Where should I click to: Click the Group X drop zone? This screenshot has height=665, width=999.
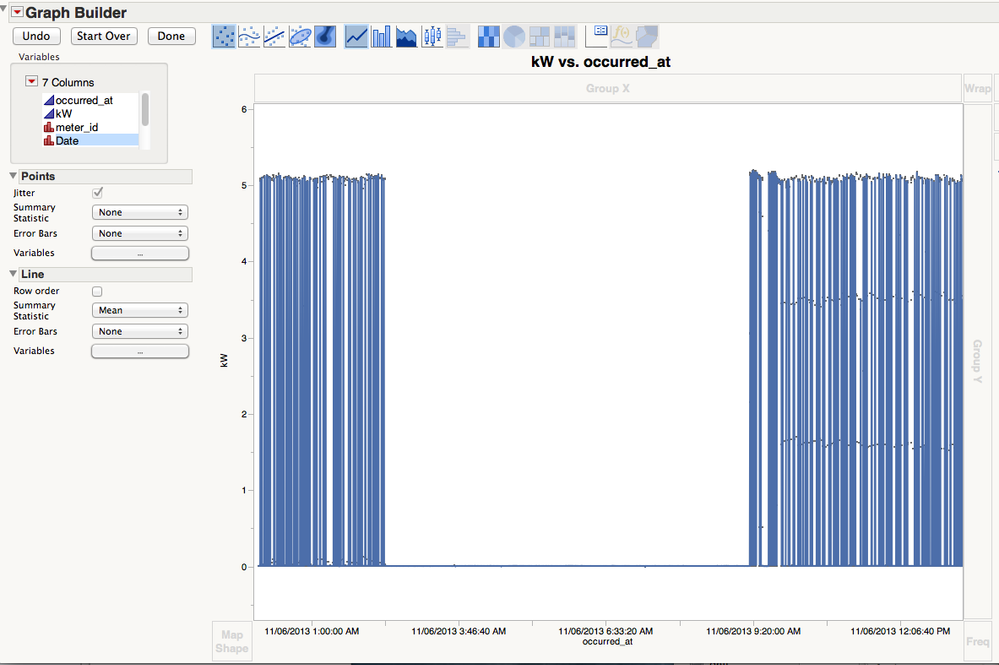click(x=608, y=89)
